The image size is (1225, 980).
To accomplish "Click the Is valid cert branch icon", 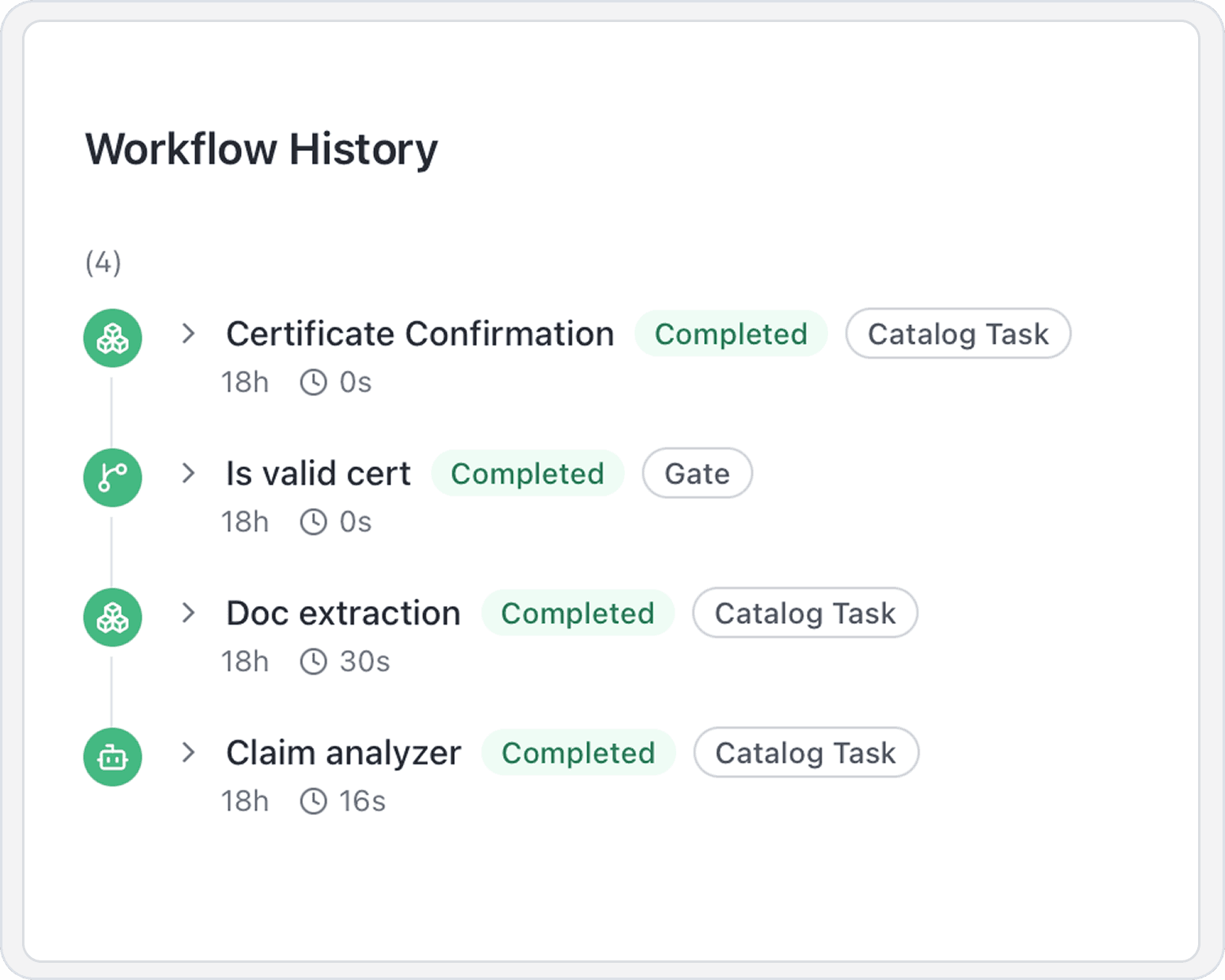I will point(113,478).
